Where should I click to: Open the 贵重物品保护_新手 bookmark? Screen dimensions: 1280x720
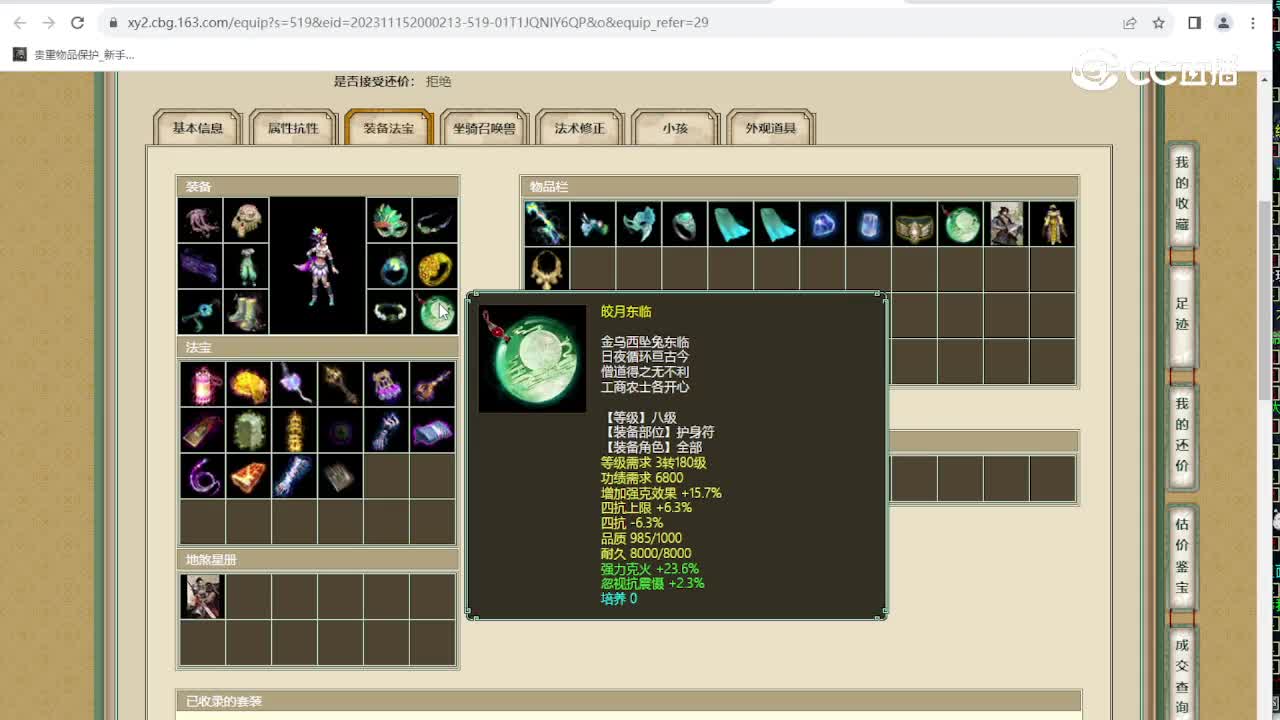coord(74,55)
